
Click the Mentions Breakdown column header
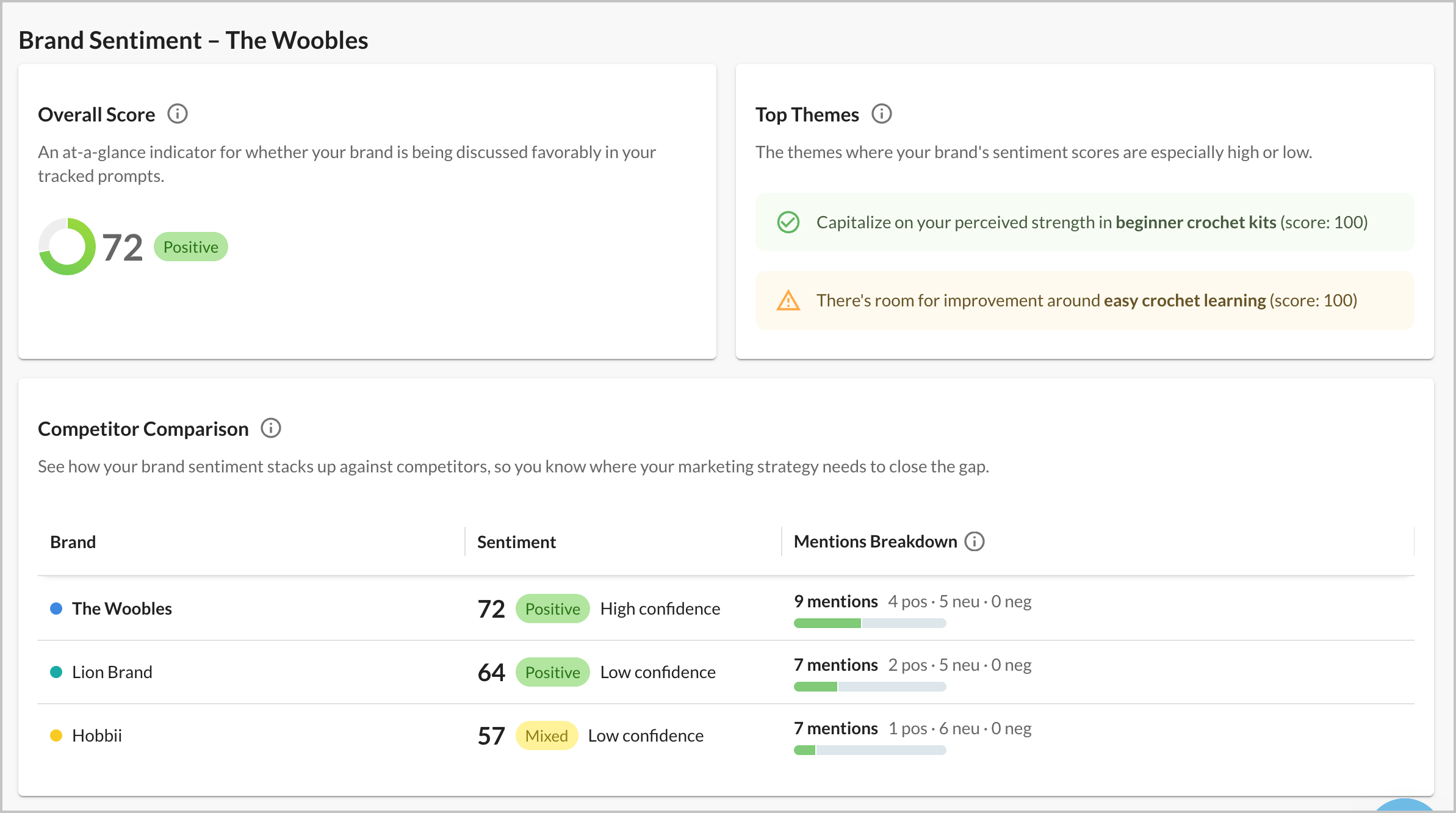[876, 541]
